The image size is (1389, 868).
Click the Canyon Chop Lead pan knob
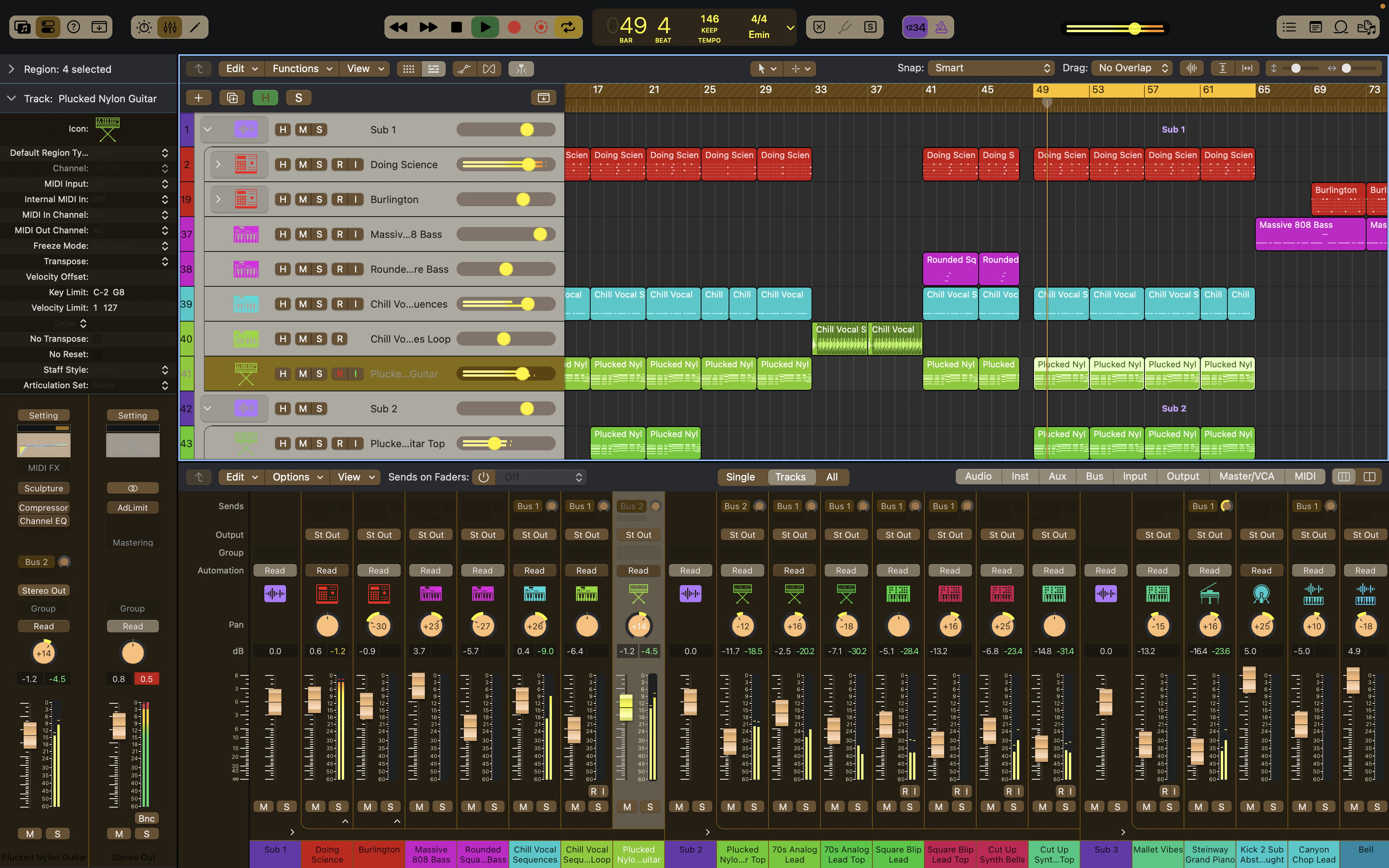[1313, 626]
